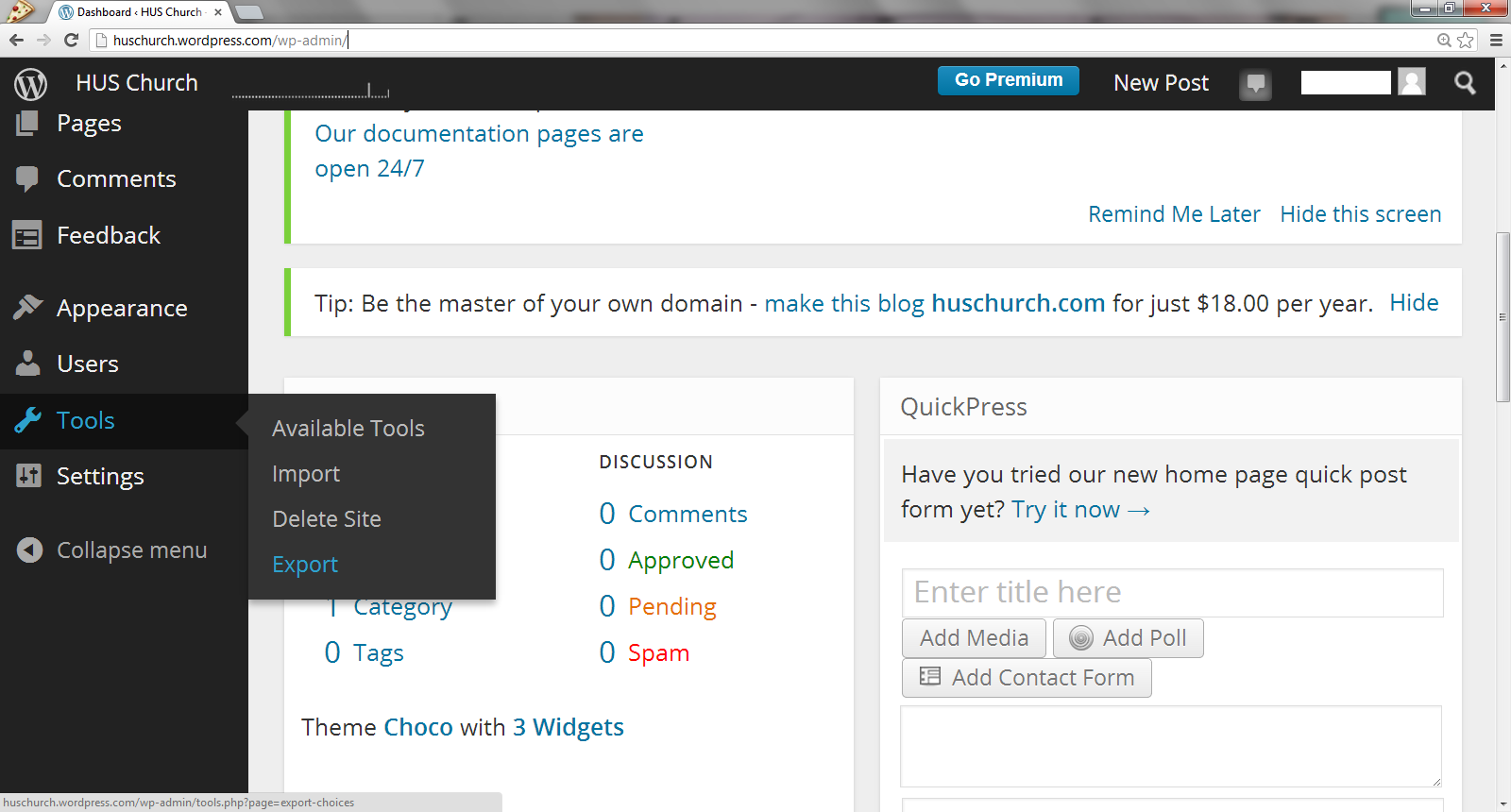The height and width of the screenshot is (812, 1511).
Task: Select Available Tools from submenu
Action: (348, 429)
